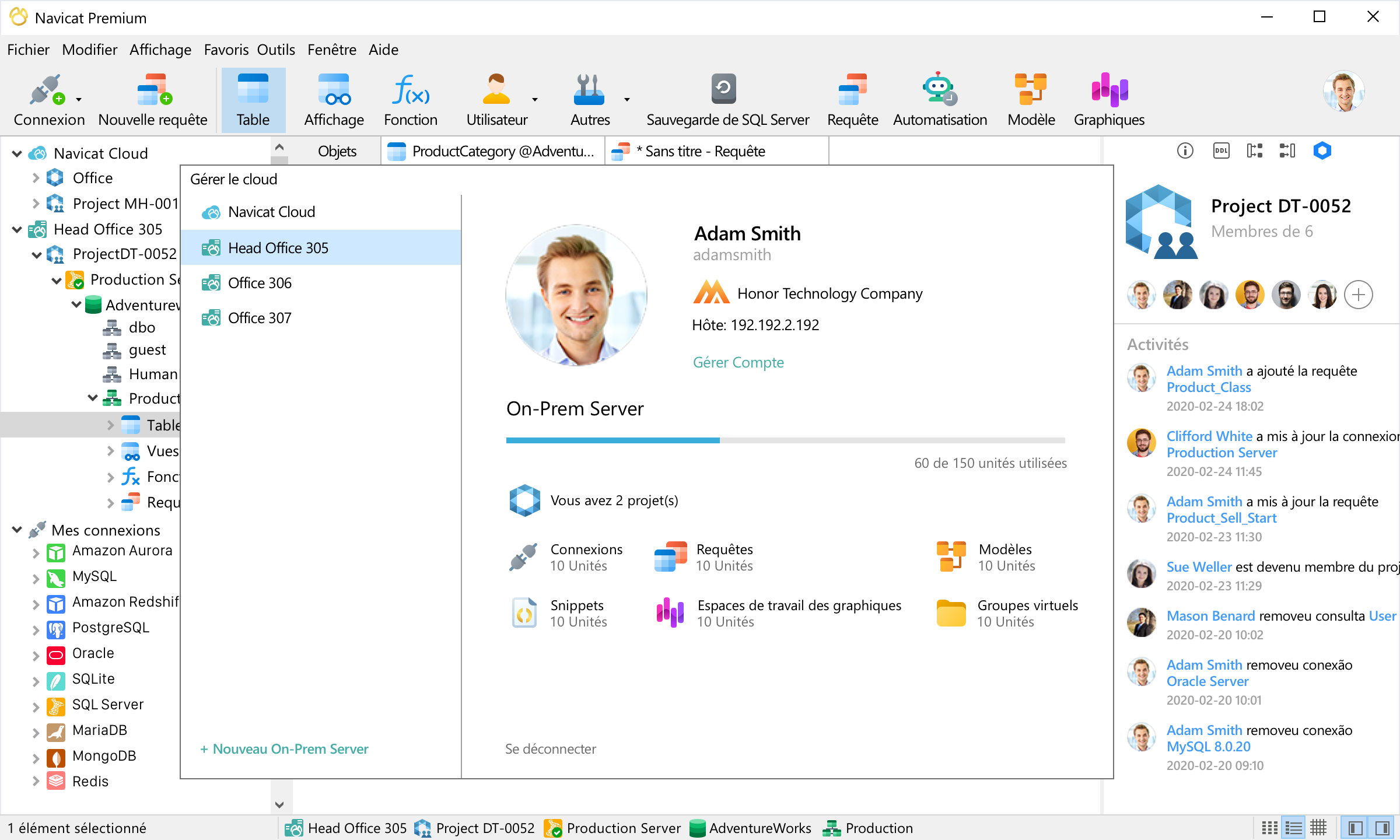This screenshot has width=1400, height=840.
Task: Click the navigation scroll down arrow
Action: (x=279, y=805)
